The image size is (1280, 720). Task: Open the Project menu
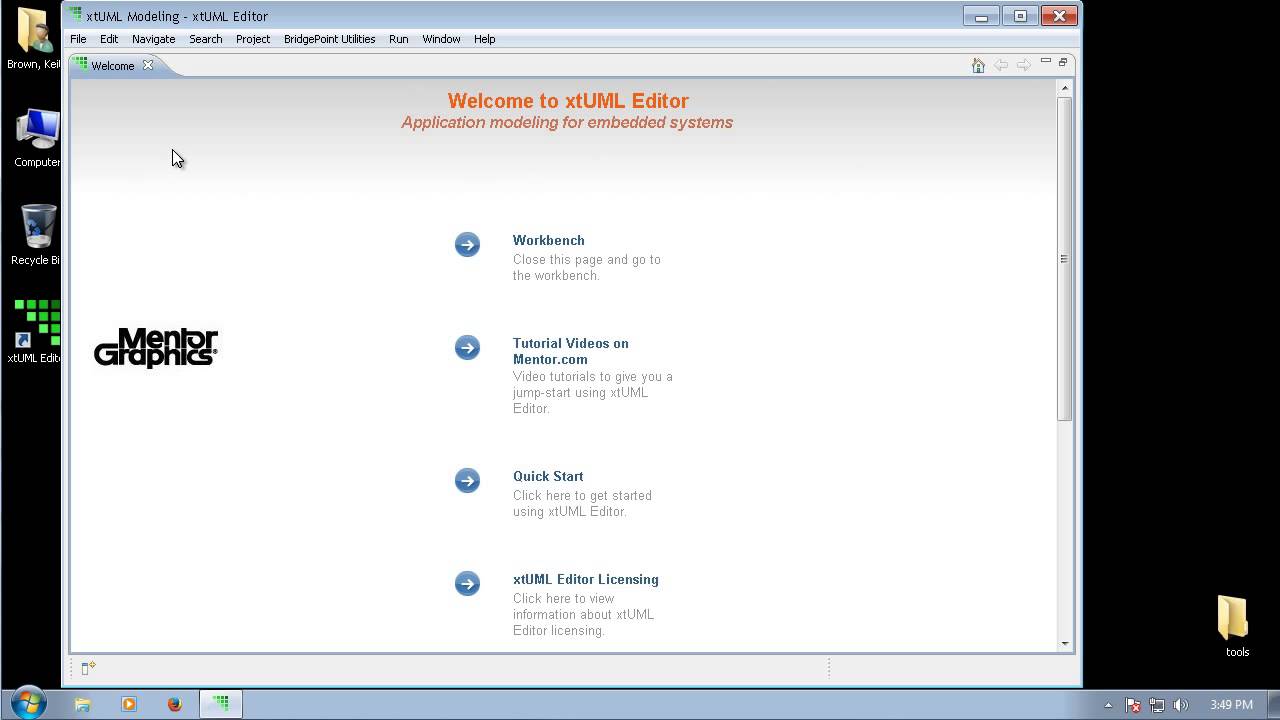pyautogui.click(x=253, y=39)
